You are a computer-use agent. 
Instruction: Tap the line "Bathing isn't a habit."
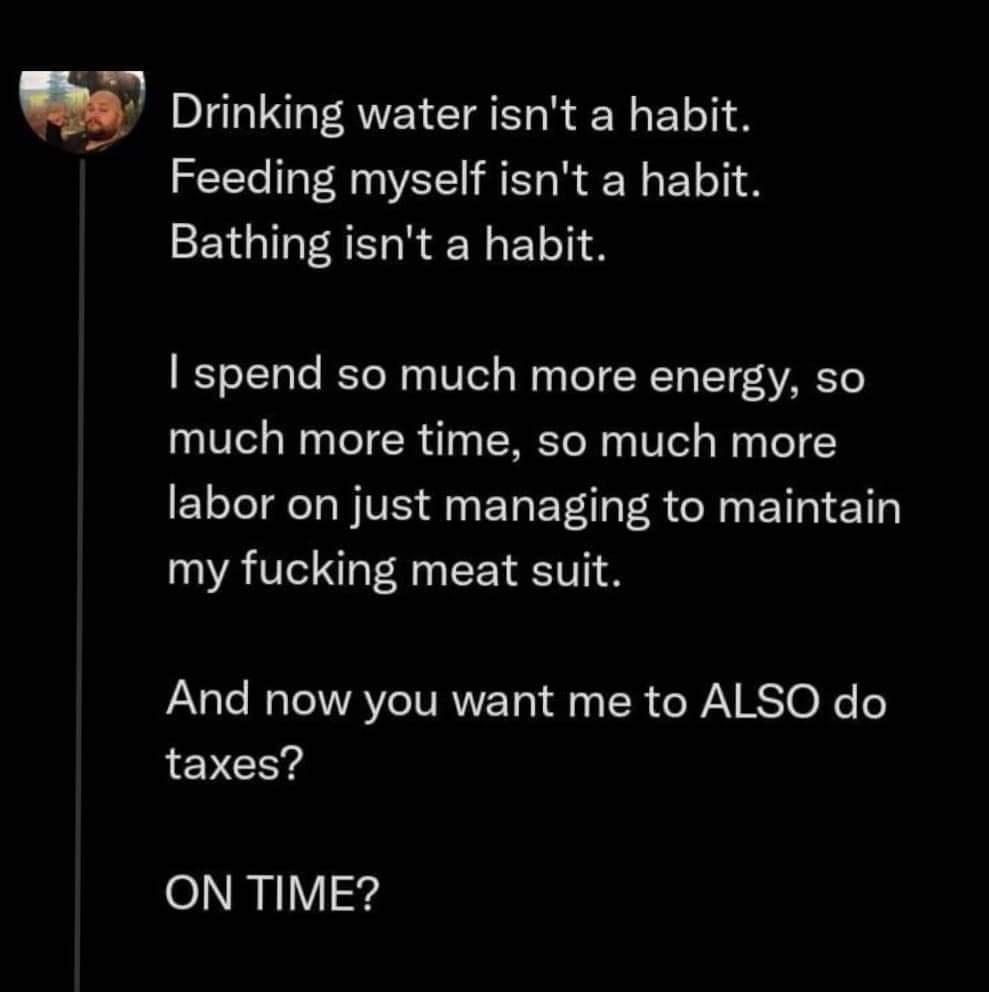[x=388, y=243]
